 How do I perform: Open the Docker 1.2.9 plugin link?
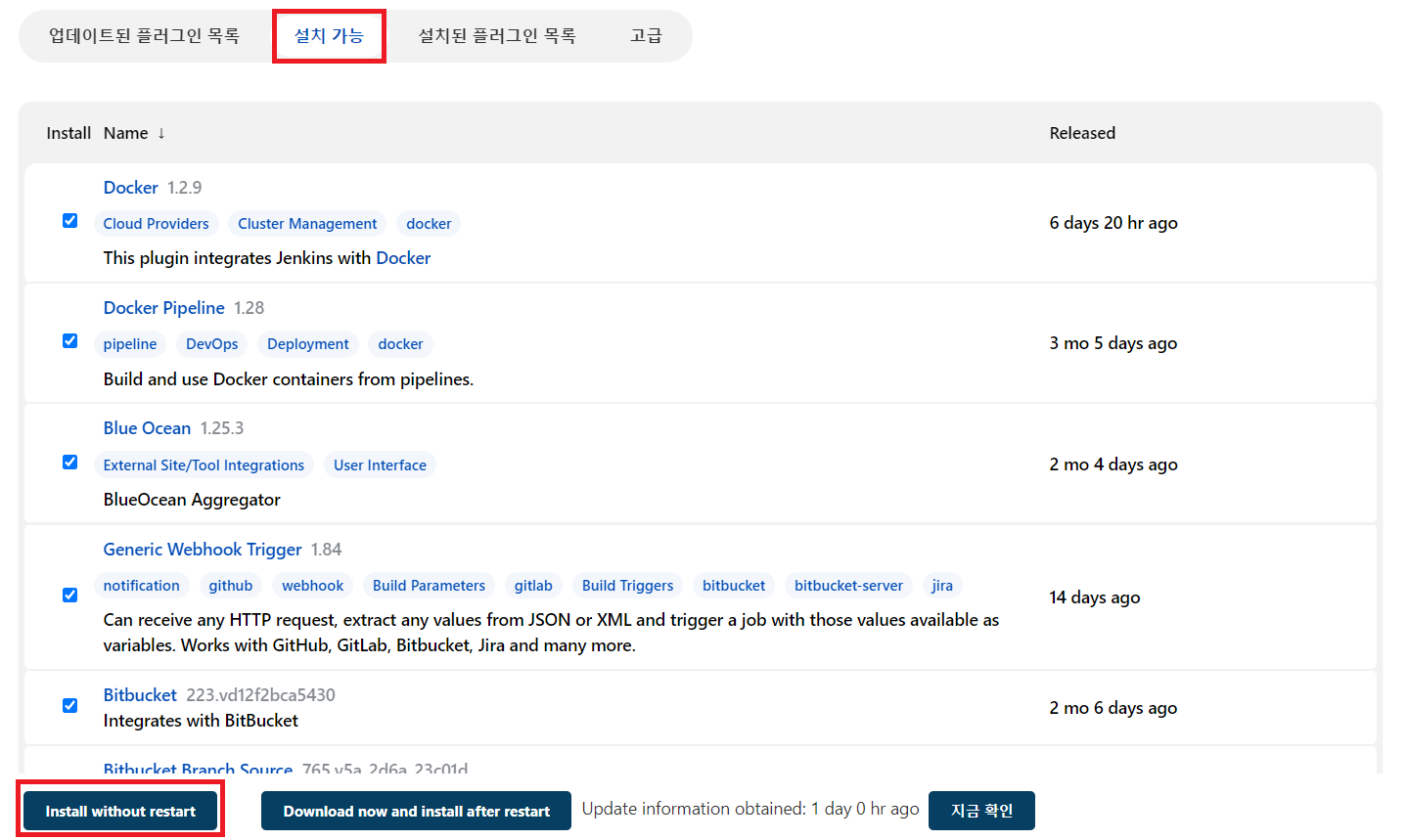point(131,188)
